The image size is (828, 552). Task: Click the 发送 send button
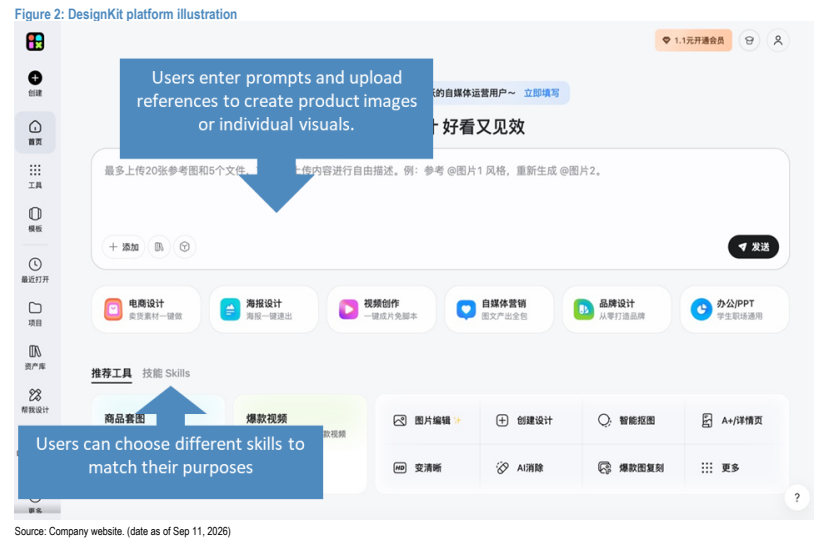pos(753,247)
